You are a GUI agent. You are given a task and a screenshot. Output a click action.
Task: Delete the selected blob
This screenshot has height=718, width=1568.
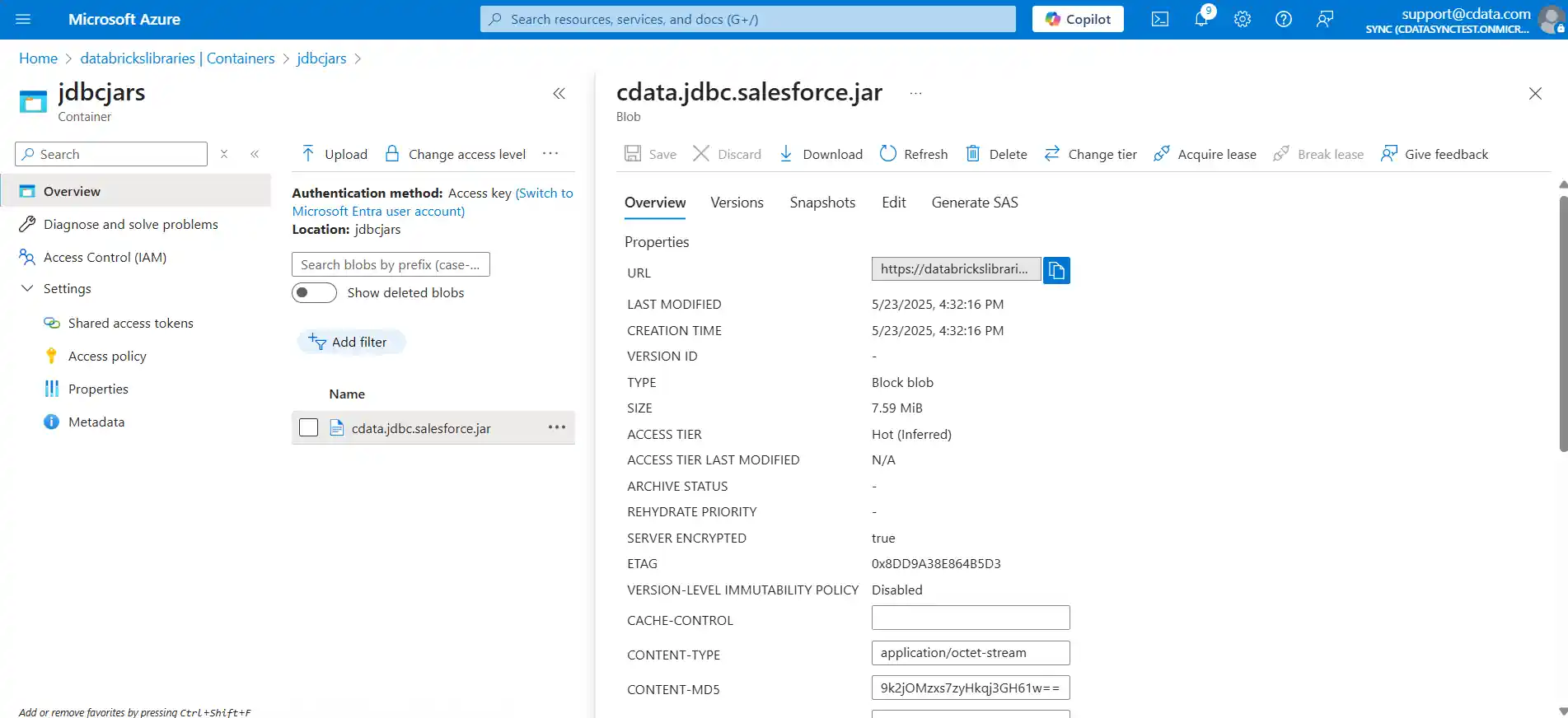tap(996, 154)
